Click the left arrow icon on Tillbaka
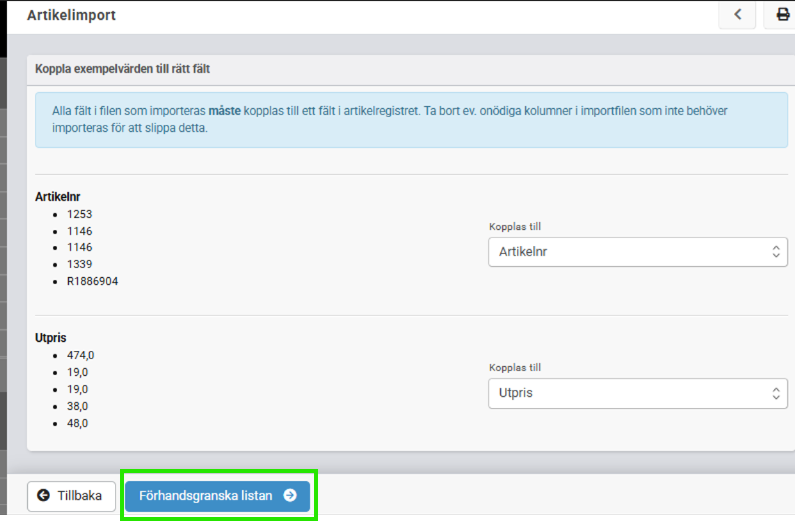The width and height of the screenshot is (795, 522). point(44,495)
